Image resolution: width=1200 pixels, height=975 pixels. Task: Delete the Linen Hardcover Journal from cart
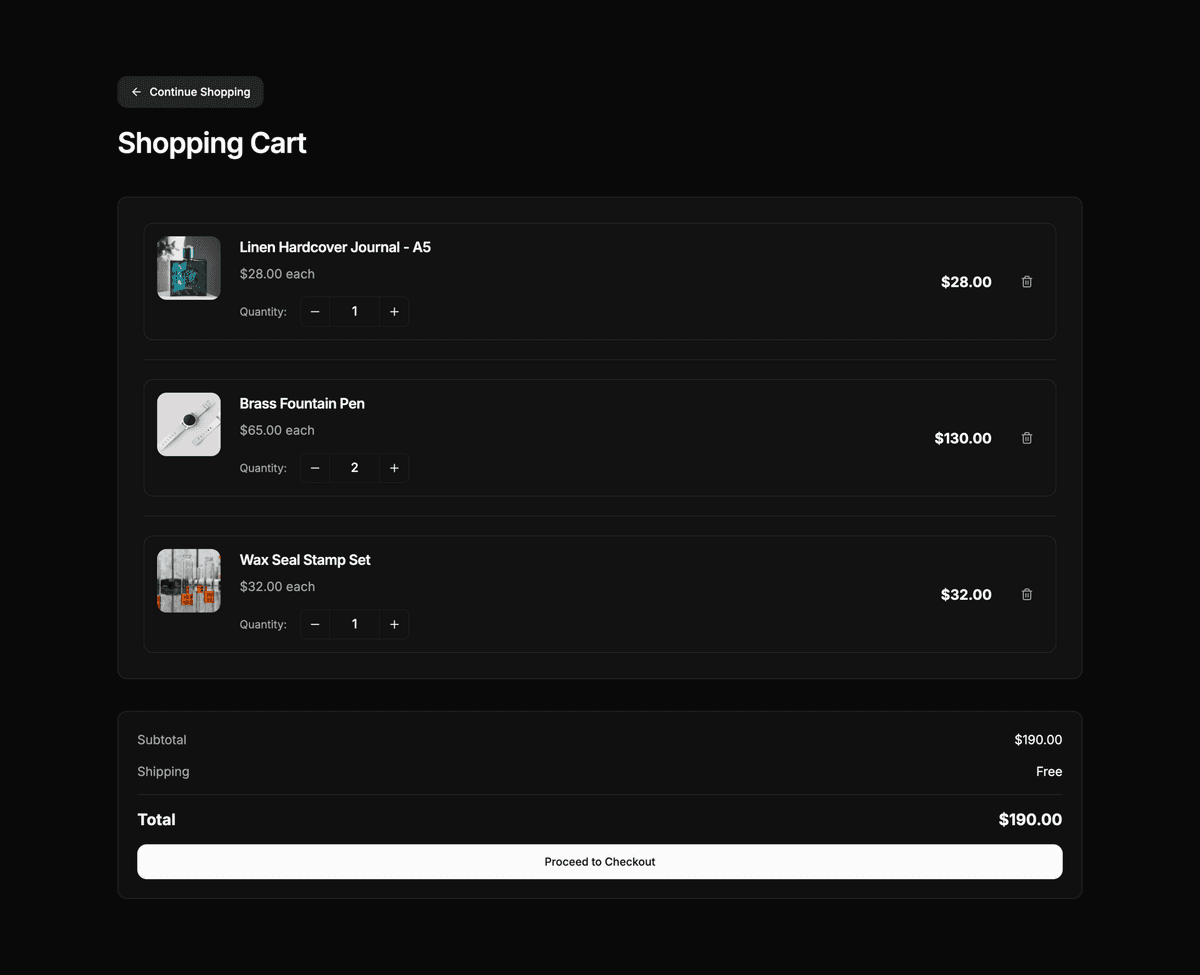pos(1026,282)
